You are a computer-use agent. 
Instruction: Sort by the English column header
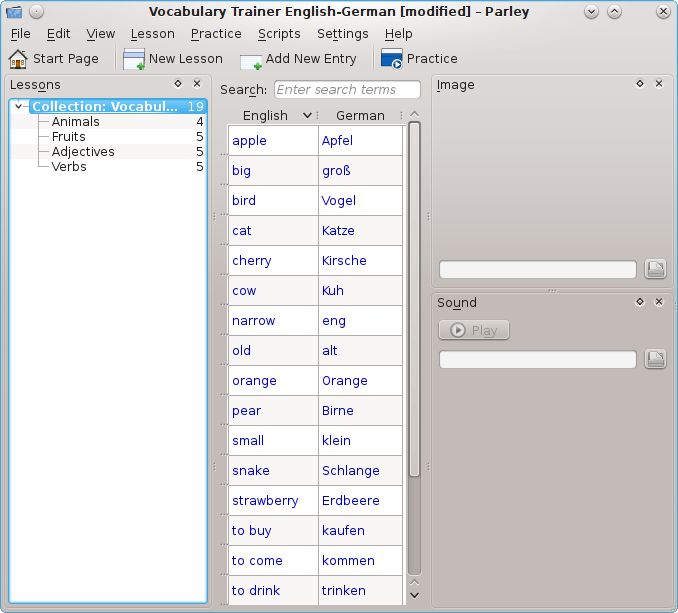pyautogui.click(x=265, y=116)
